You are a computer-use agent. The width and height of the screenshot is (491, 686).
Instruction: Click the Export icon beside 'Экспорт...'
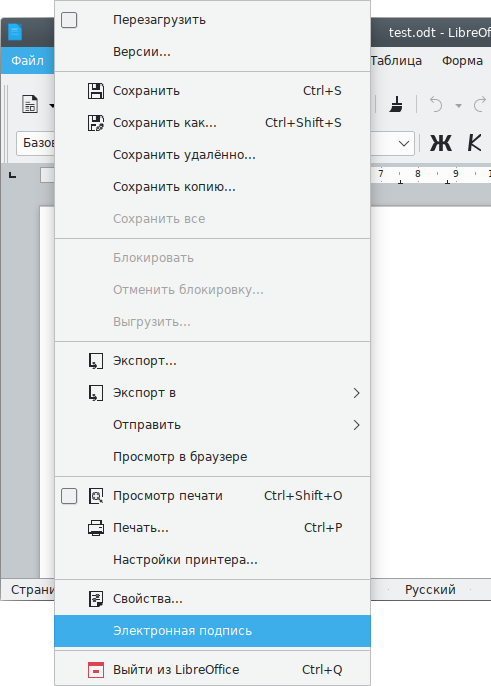click(x=96, y=361)
